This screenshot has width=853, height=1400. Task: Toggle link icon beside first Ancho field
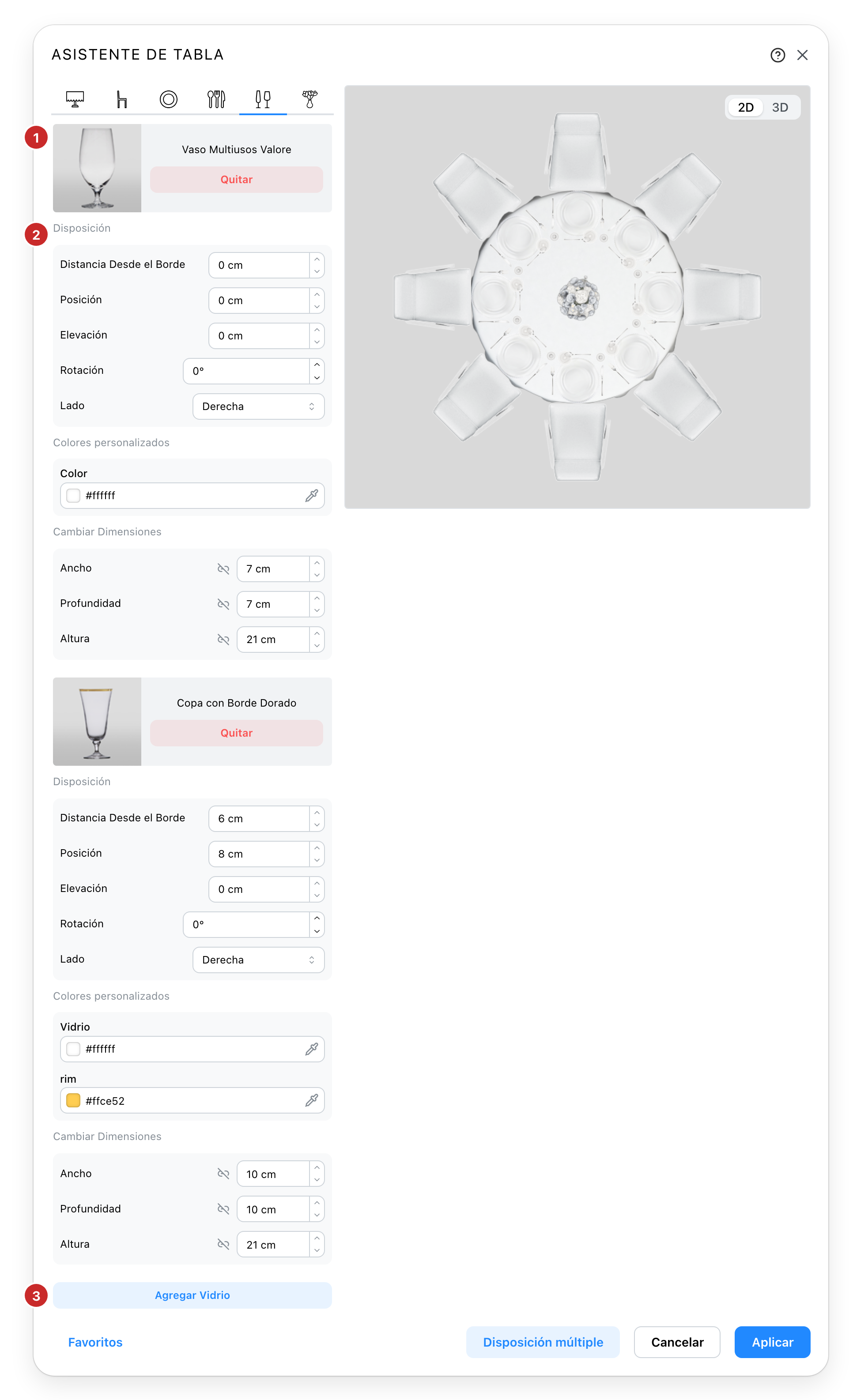[223, 569]
